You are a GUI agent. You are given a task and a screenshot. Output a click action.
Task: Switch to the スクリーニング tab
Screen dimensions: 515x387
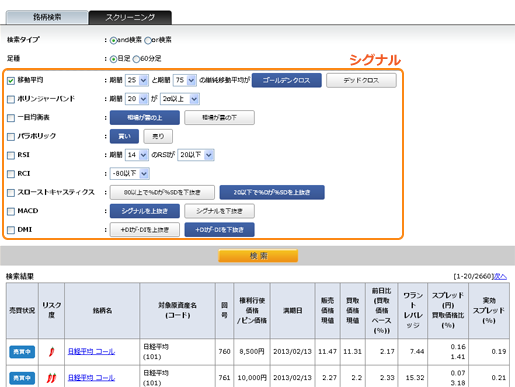130,17
